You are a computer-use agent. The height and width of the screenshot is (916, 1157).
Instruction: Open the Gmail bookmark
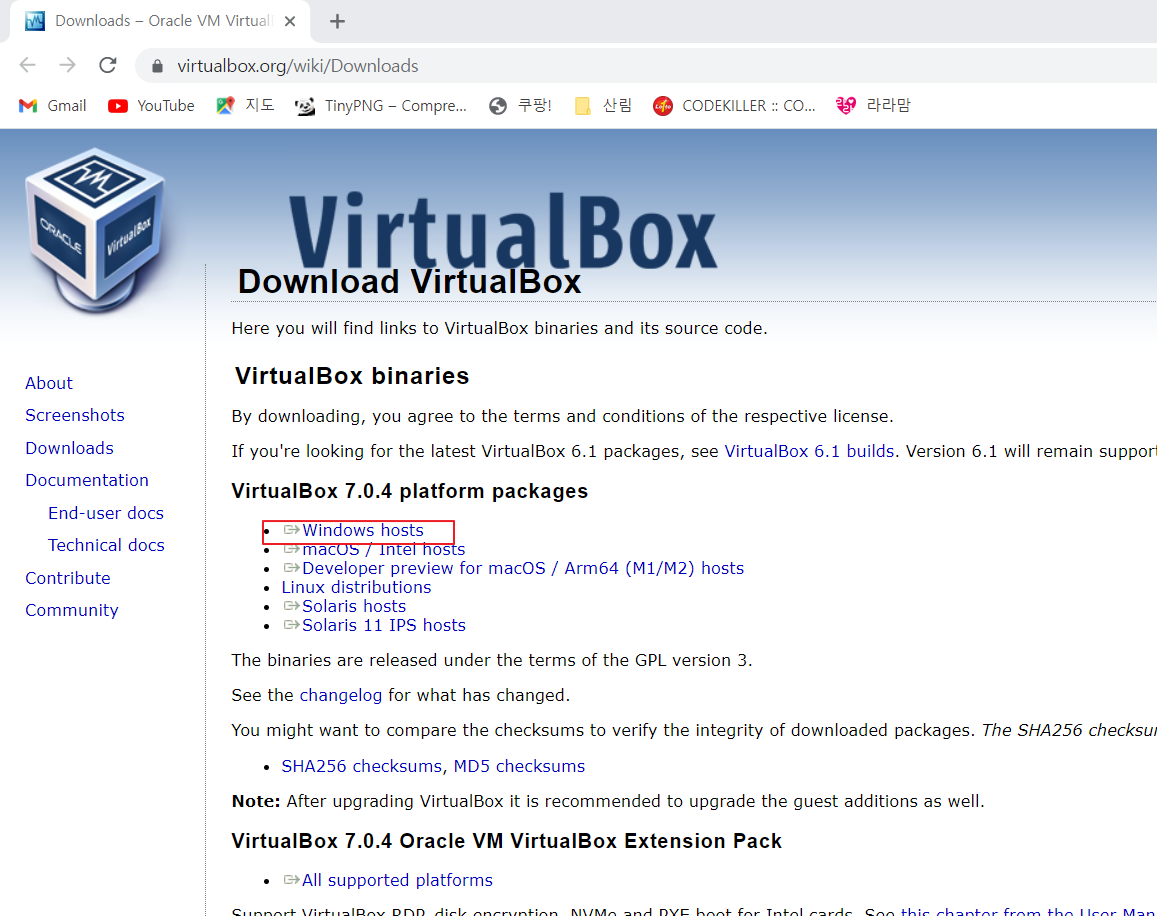[x=52, y=106]
